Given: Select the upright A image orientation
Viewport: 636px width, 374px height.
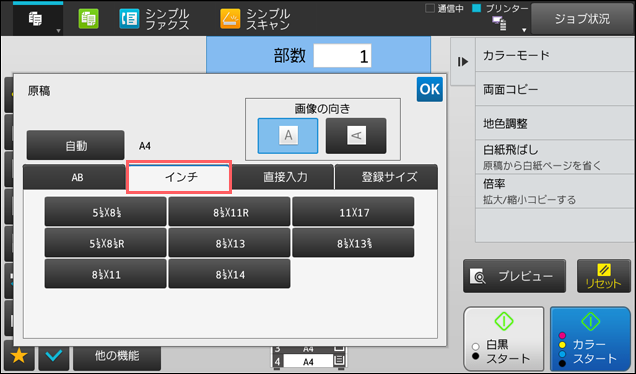Looking at the screenshot, I should [288, 136].
